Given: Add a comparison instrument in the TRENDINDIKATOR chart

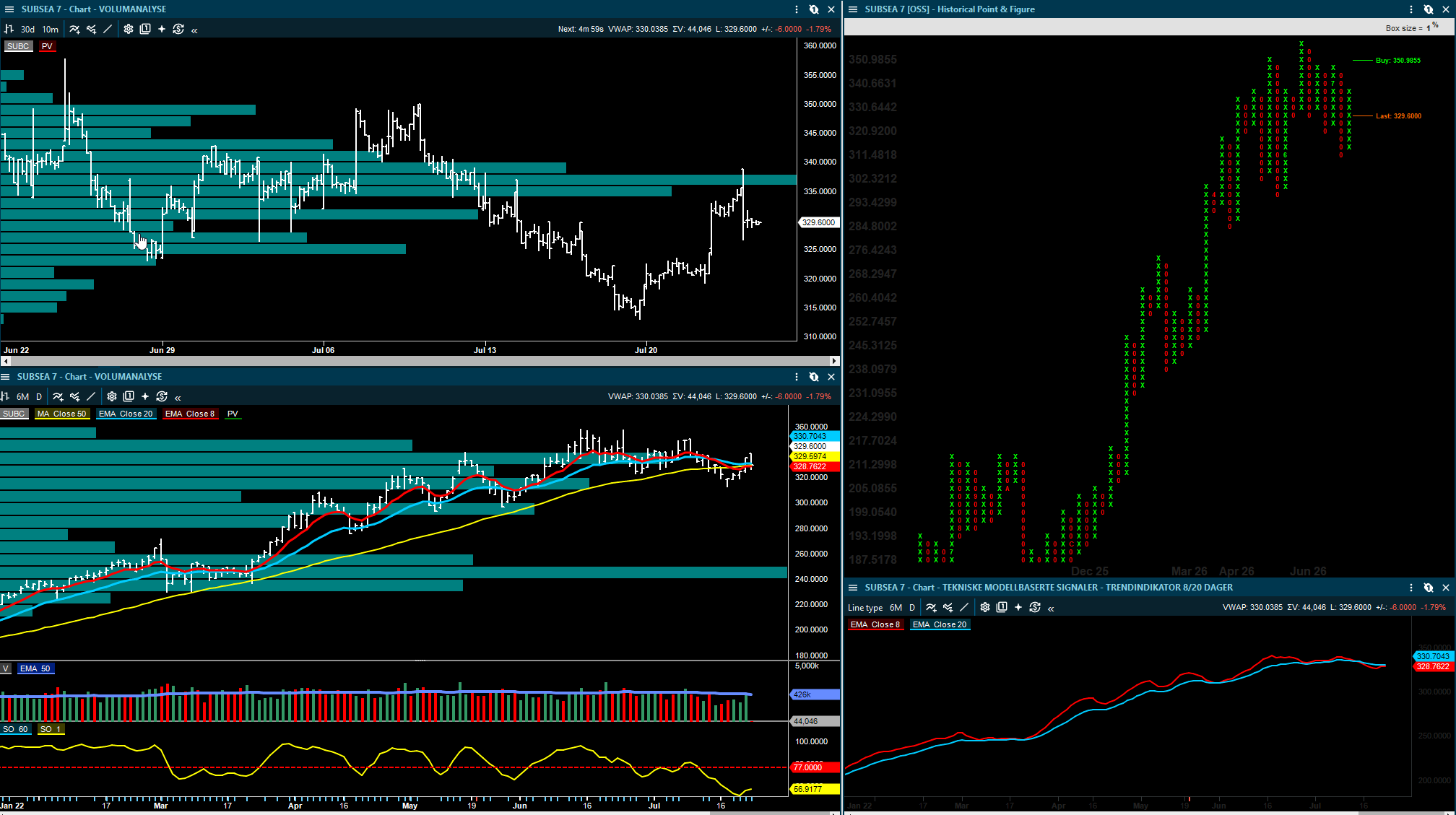Looking at the screenshot, I should pyautogui.click(x=948, y=607).
